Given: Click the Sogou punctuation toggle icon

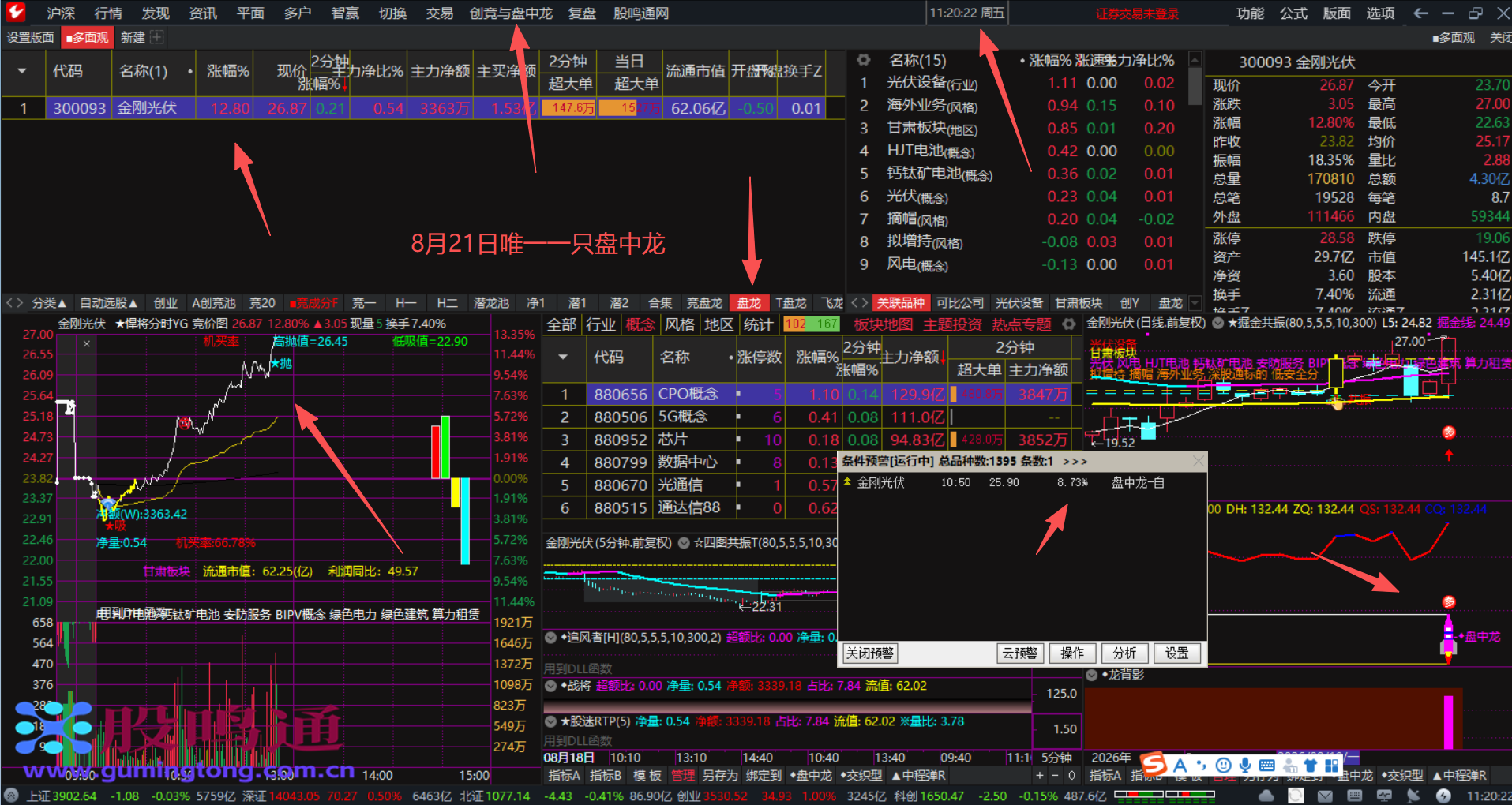Looking at the screenshot, I should (1201, 765).
